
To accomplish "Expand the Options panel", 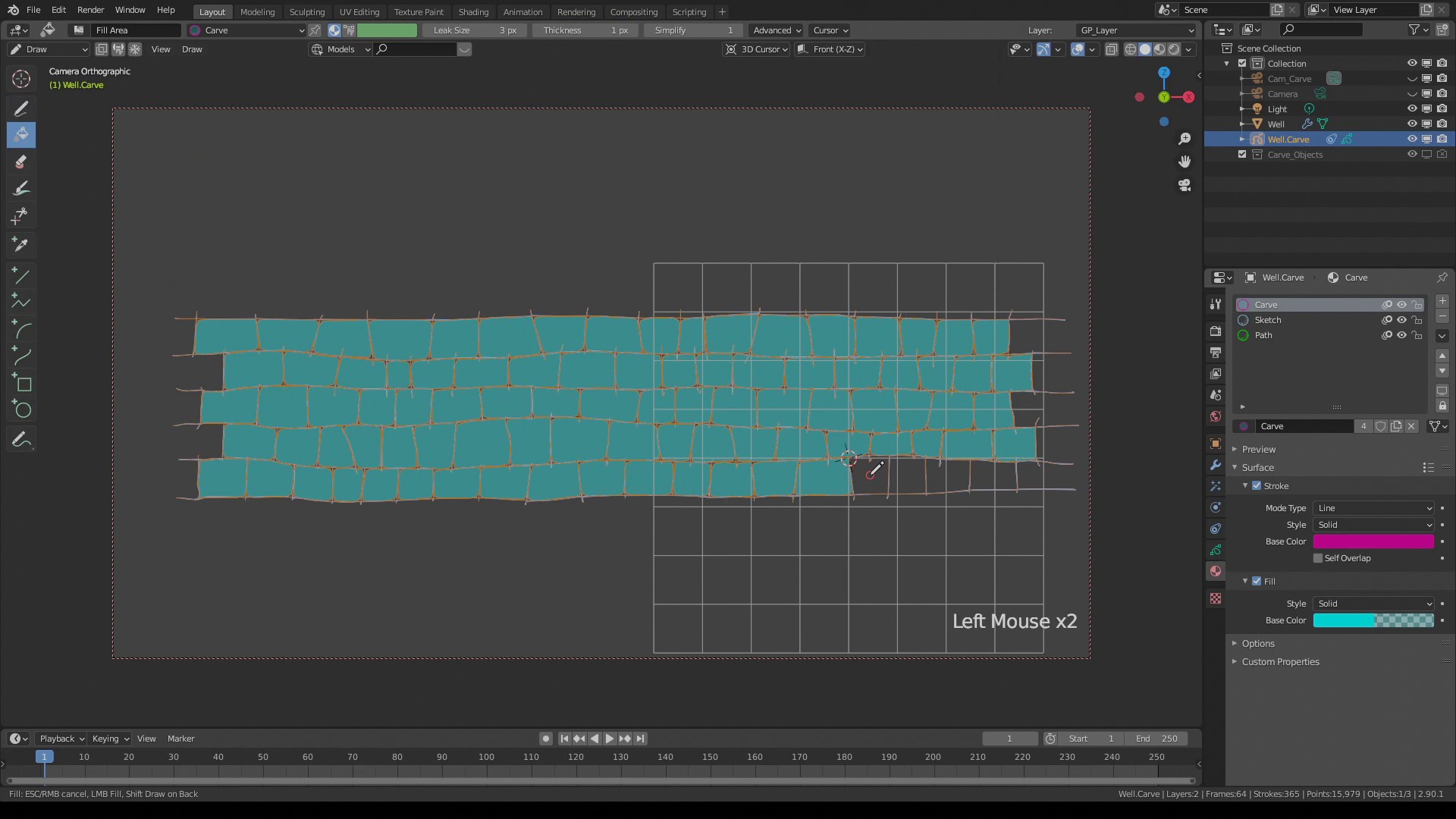I will (x=1258, y=644).
